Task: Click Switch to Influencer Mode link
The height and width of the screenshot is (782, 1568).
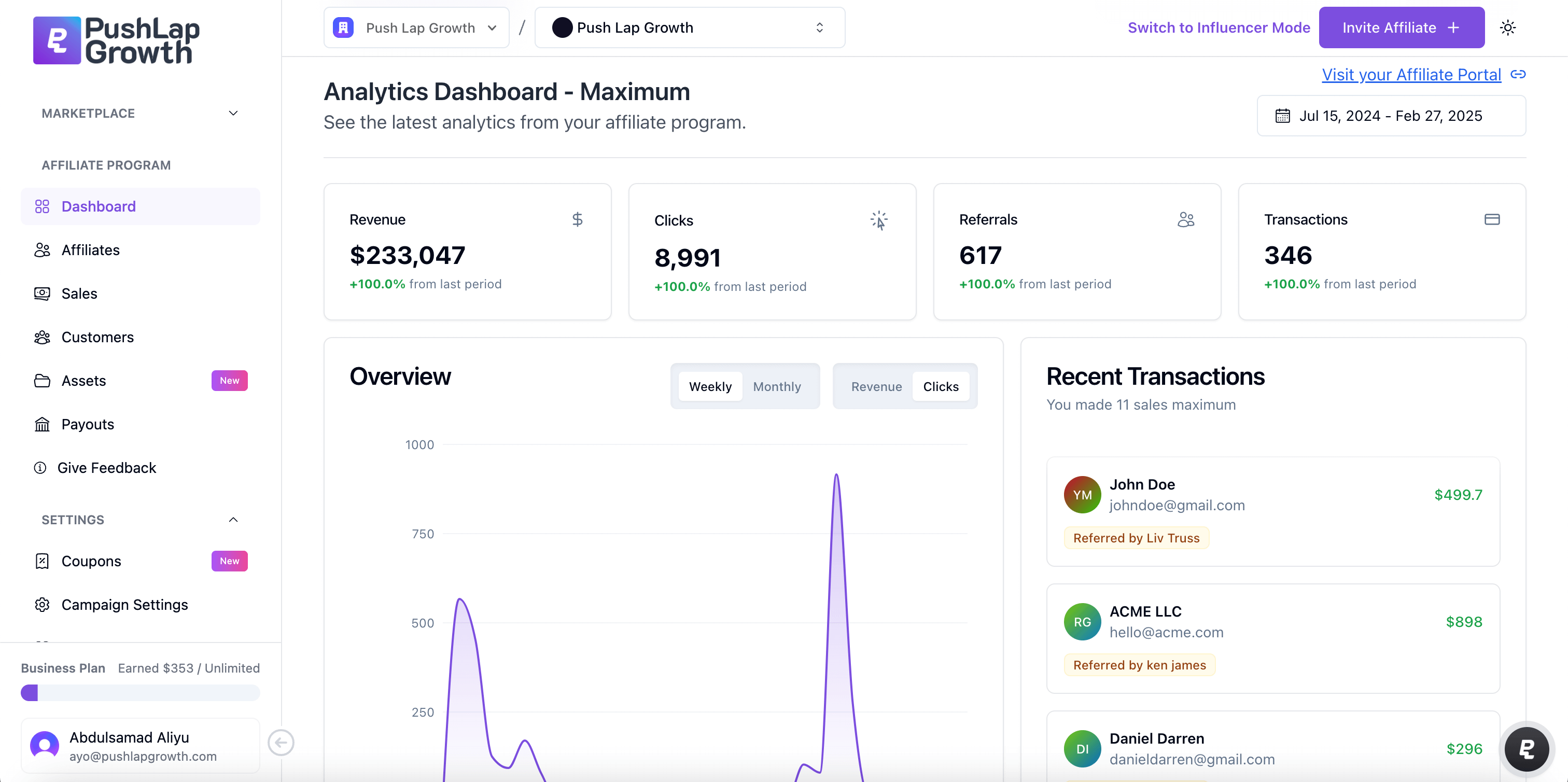Action: click(1219, 27)
